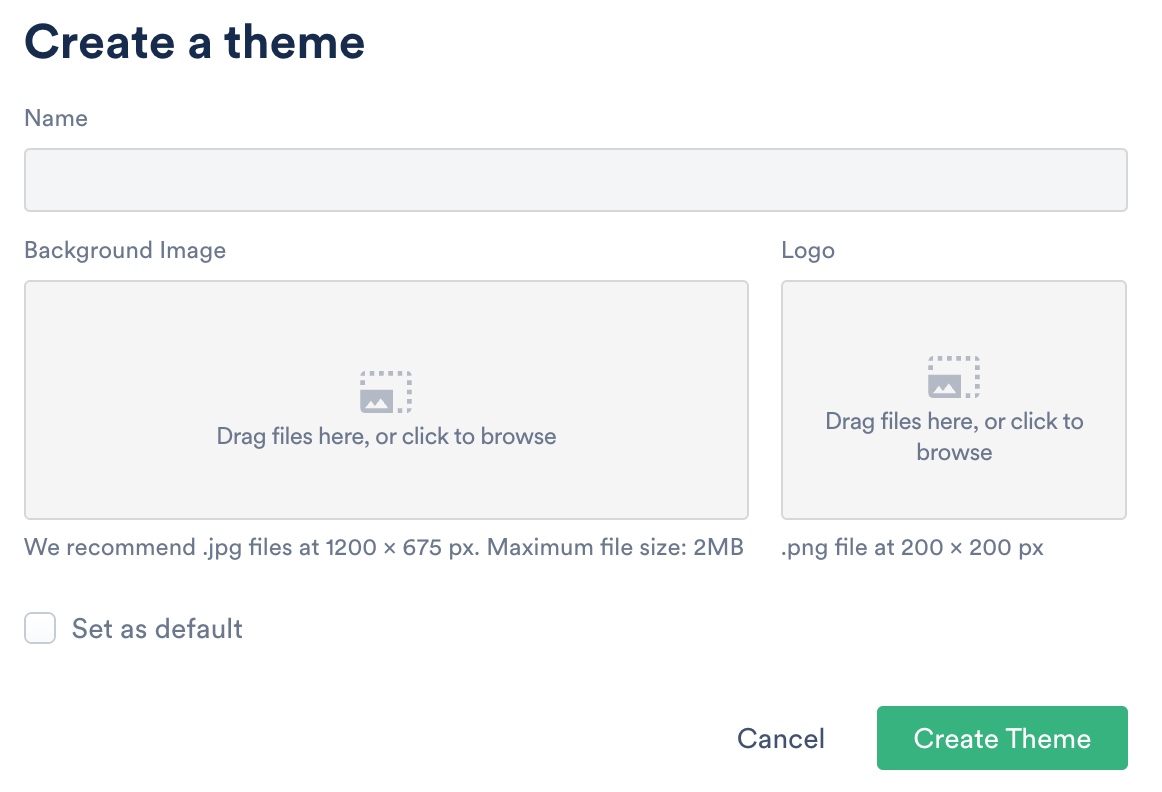Click the image icon in Background Image dropzone
The height and width of the screenshot is (792, 1162).
[x=385, y=392]
